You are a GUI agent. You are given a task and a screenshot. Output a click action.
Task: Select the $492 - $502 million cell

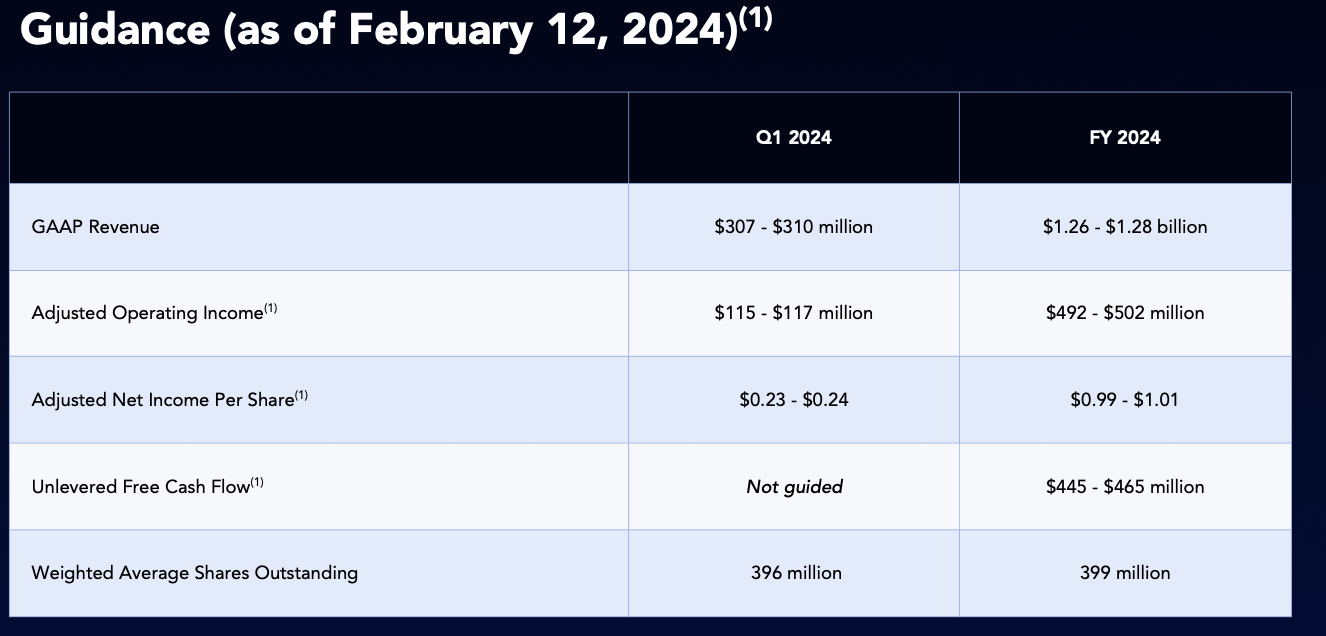point(1125,313)
